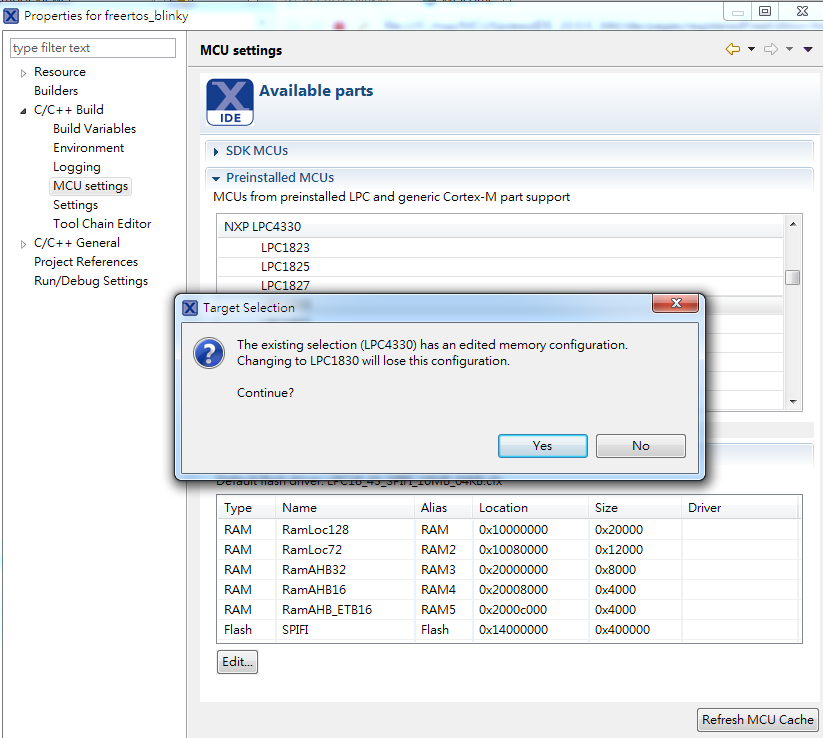Select C/C++ Build tree item
Image resolution: width=823 pixels, height=738 pixels.
(69, 110)
